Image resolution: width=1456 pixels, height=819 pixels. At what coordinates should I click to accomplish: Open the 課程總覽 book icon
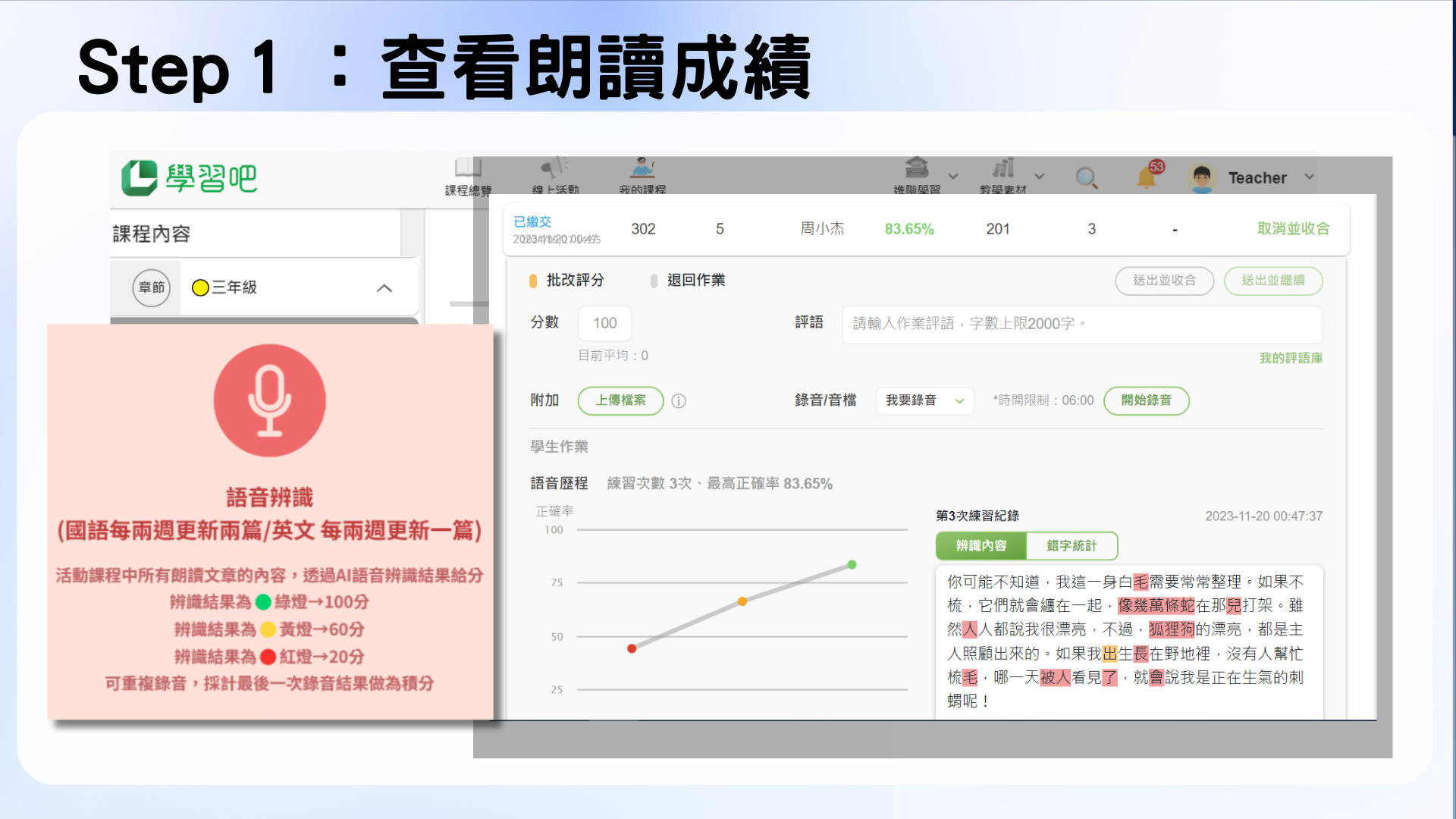(468, 168)
